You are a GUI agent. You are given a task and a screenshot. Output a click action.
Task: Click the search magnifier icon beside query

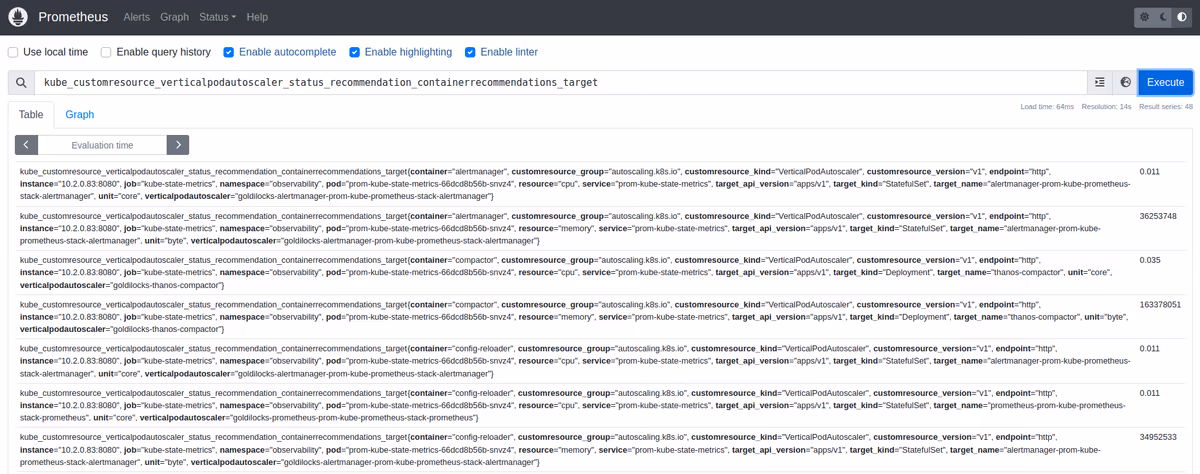(21, 82)
